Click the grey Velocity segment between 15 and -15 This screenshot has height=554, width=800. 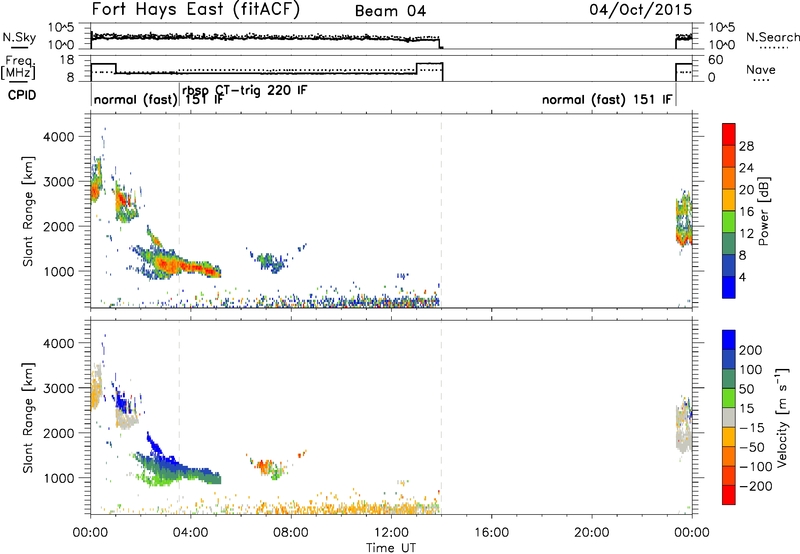coord(729,417)
